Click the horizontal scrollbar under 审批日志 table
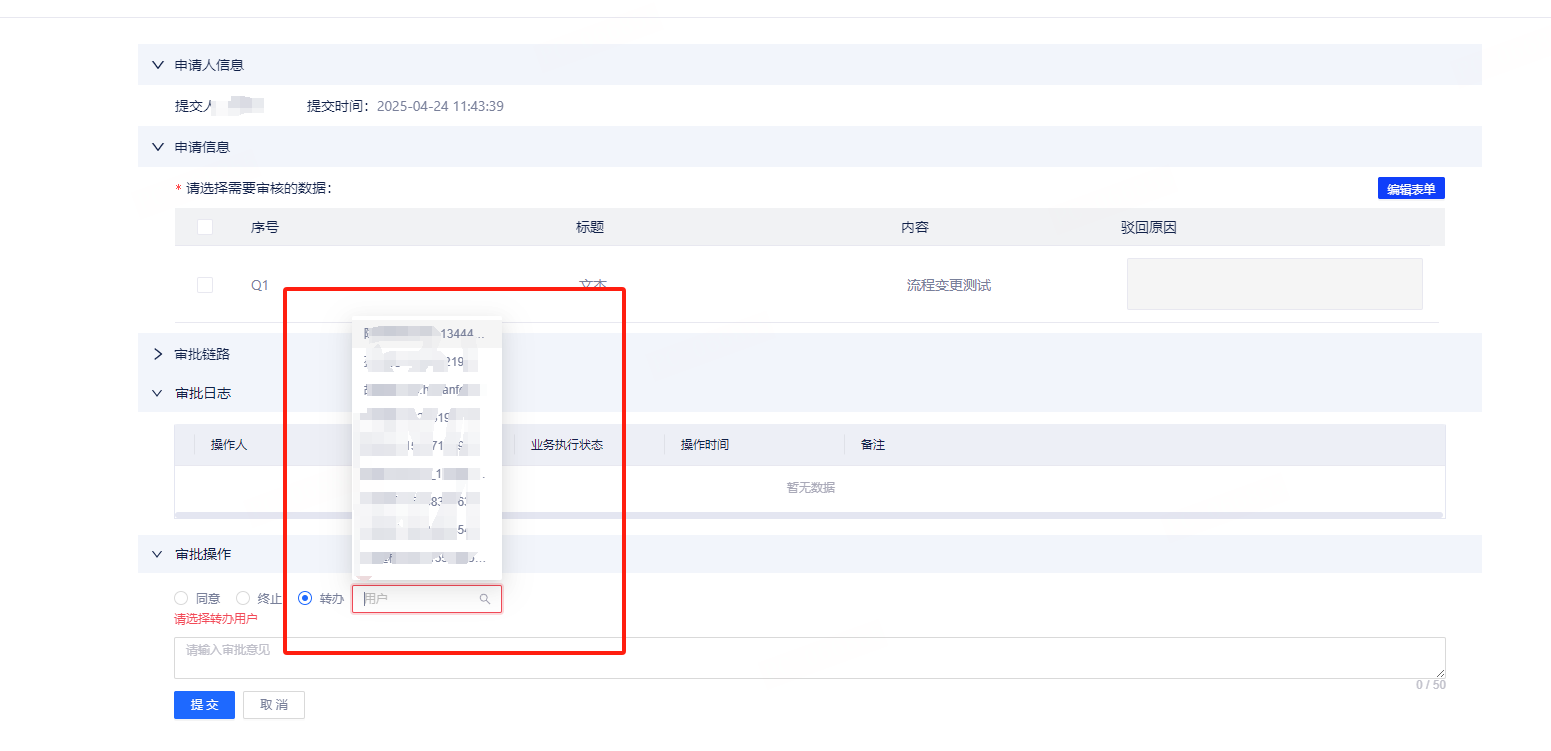This screenshot has height=751, width=1551. click(808, 515)
